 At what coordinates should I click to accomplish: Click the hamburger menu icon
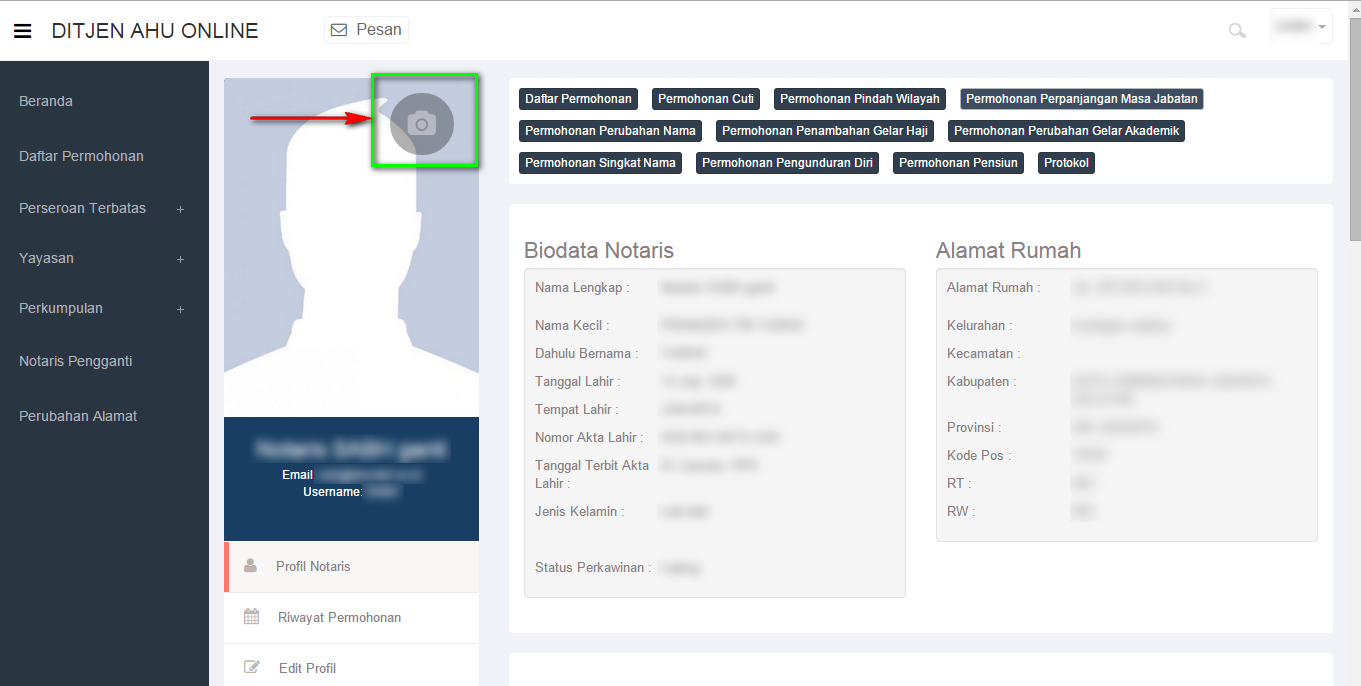[x=22, y=31]
